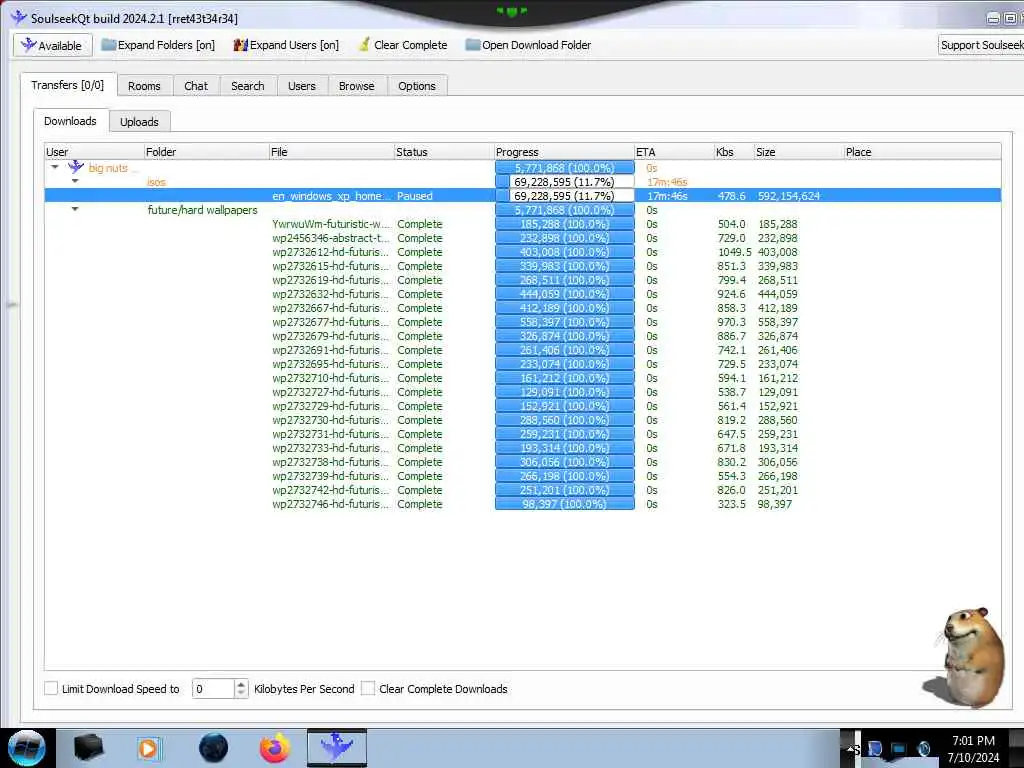Switch to the Rooms tab
1024x768 pixels.
[144, 86]
